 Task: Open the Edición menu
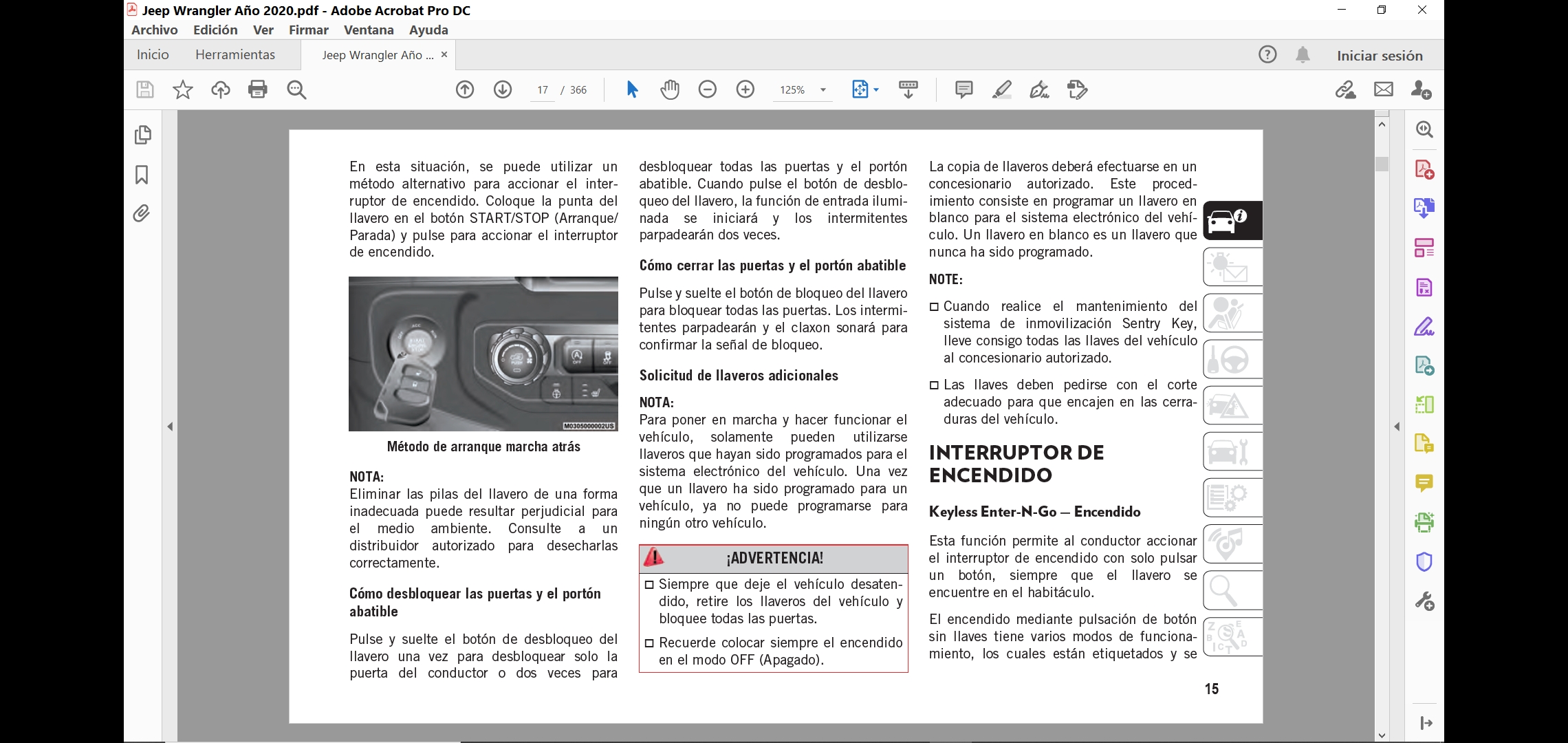click(215, 30)
